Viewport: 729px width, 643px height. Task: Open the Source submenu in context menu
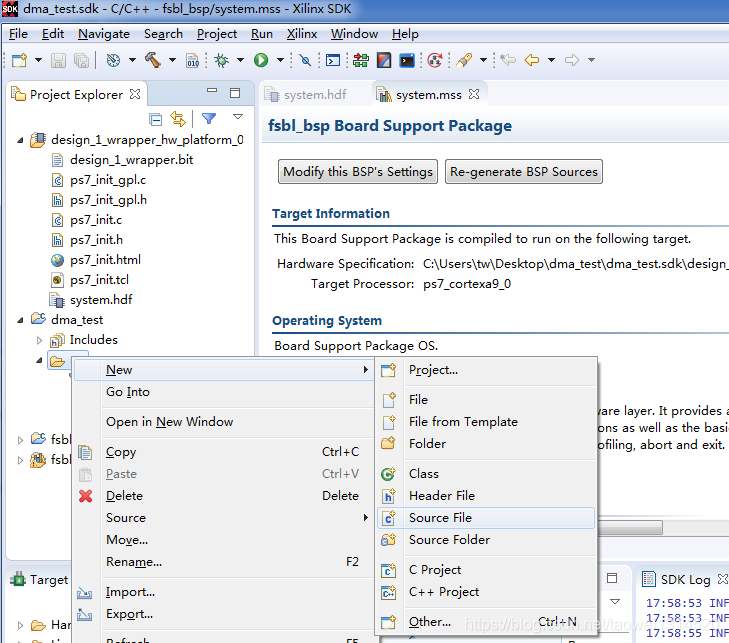tap(224, 517)
